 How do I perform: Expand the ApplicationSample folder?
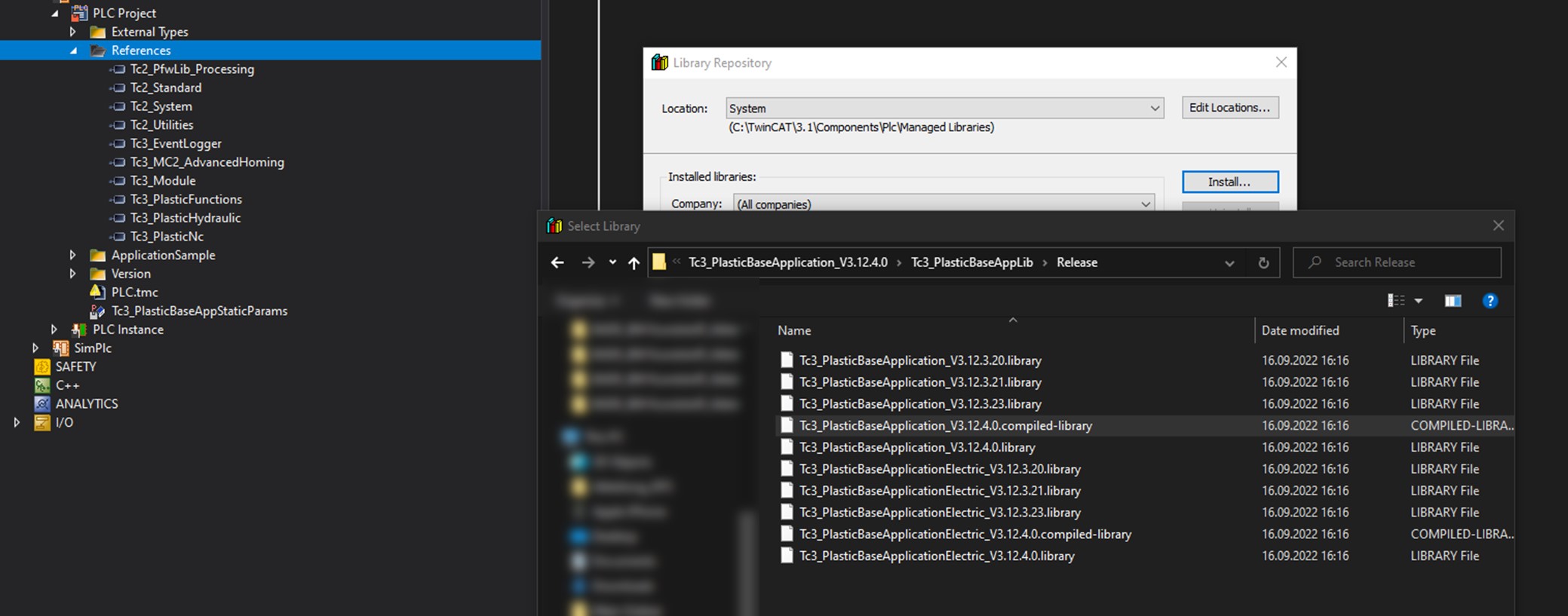(x=73, y=255)
